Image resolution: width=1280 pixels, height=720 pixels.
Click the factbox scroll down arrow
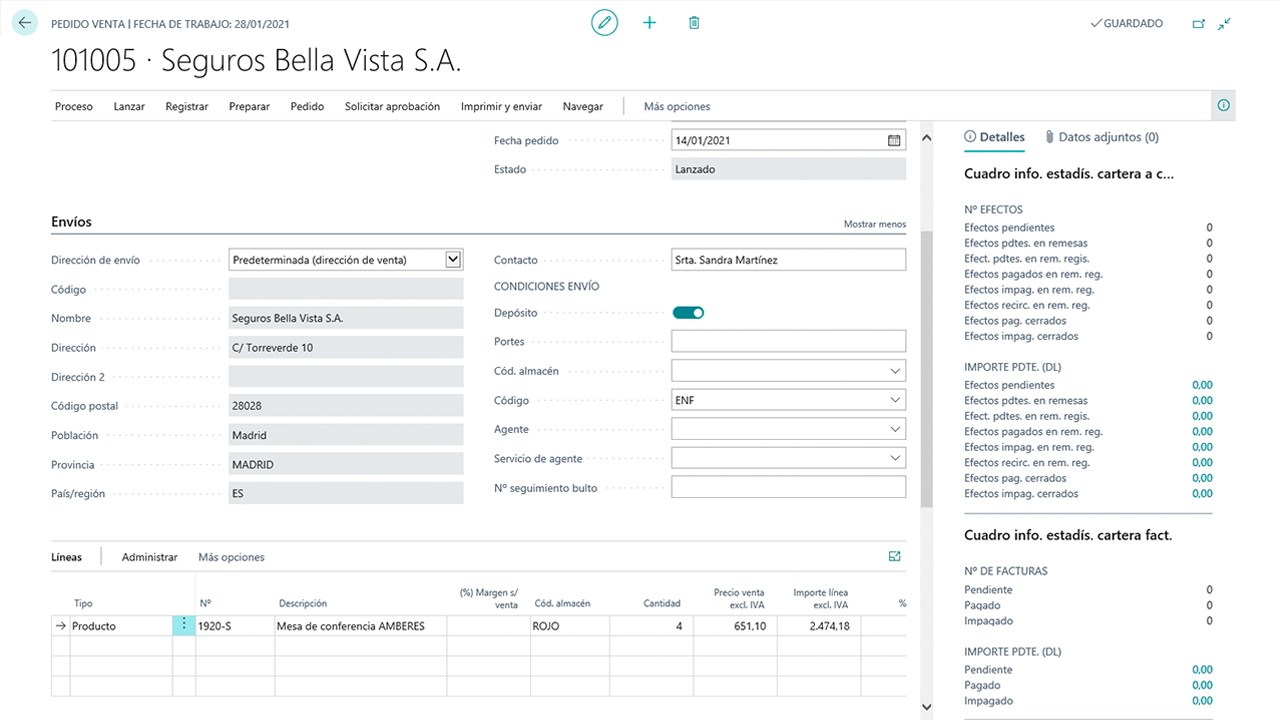(926, 707)
